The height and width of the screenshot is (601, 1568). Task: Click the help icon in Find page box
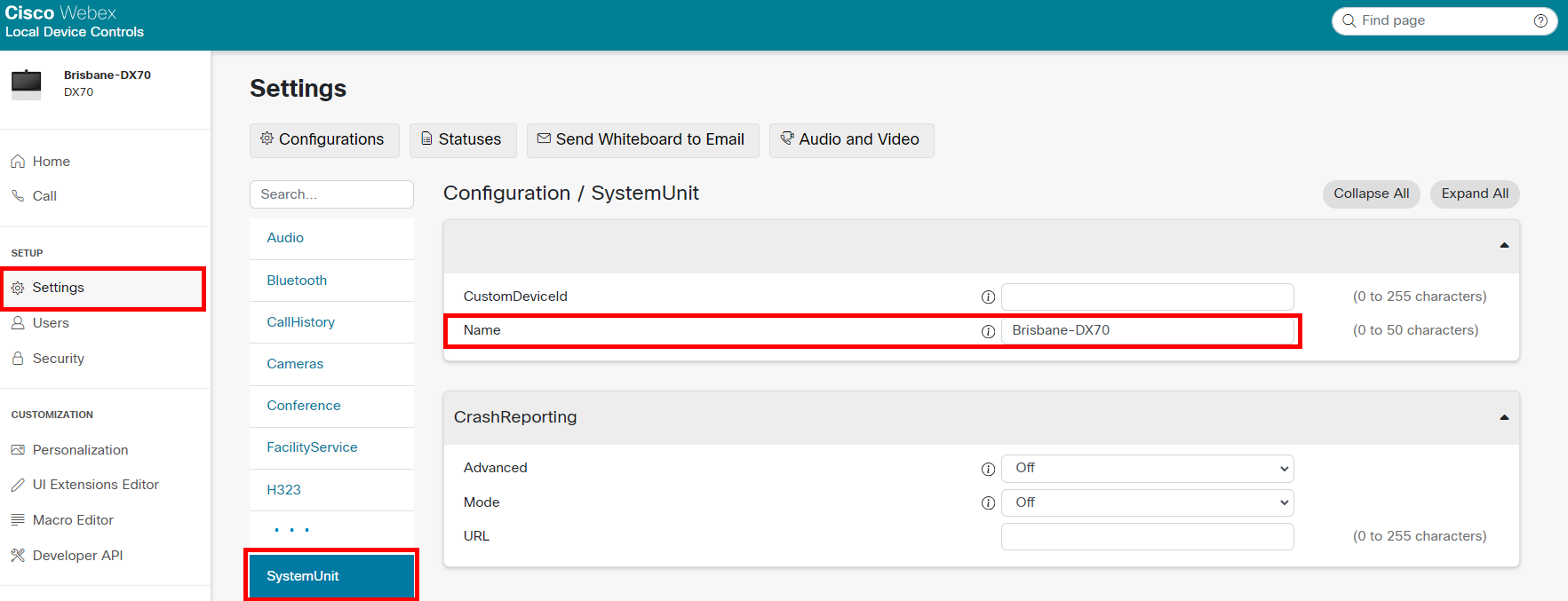(1540, 21)
